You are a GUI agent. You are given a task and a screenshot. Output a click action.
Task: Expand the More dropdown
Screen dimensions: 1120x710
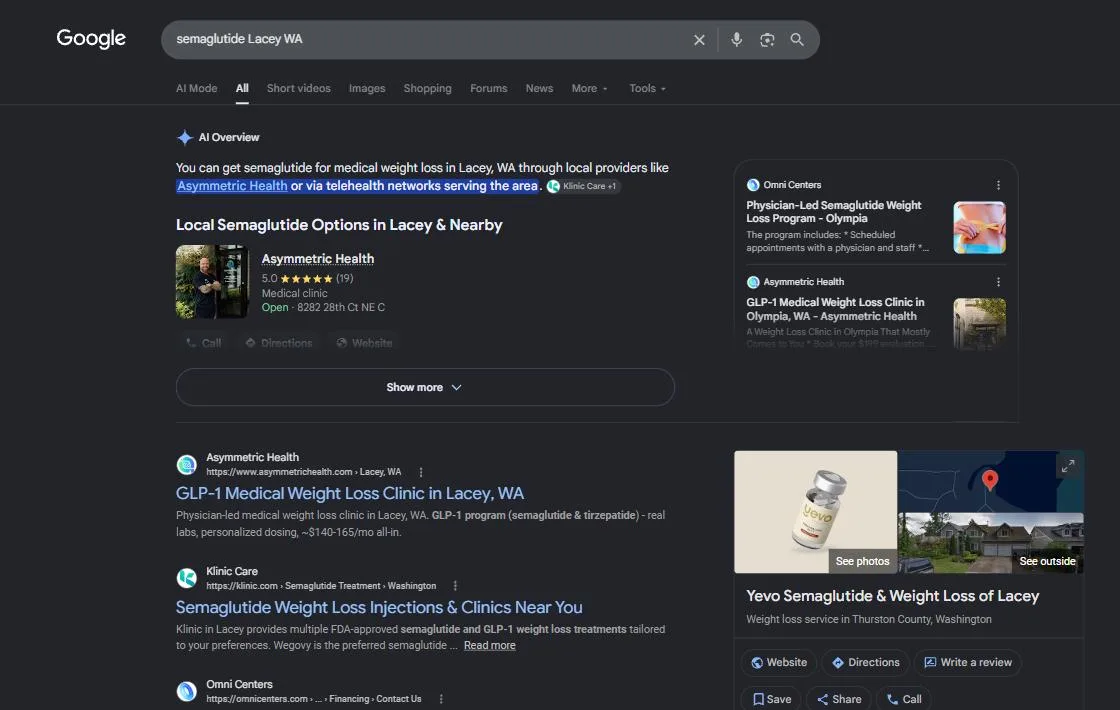click(589, 89)
